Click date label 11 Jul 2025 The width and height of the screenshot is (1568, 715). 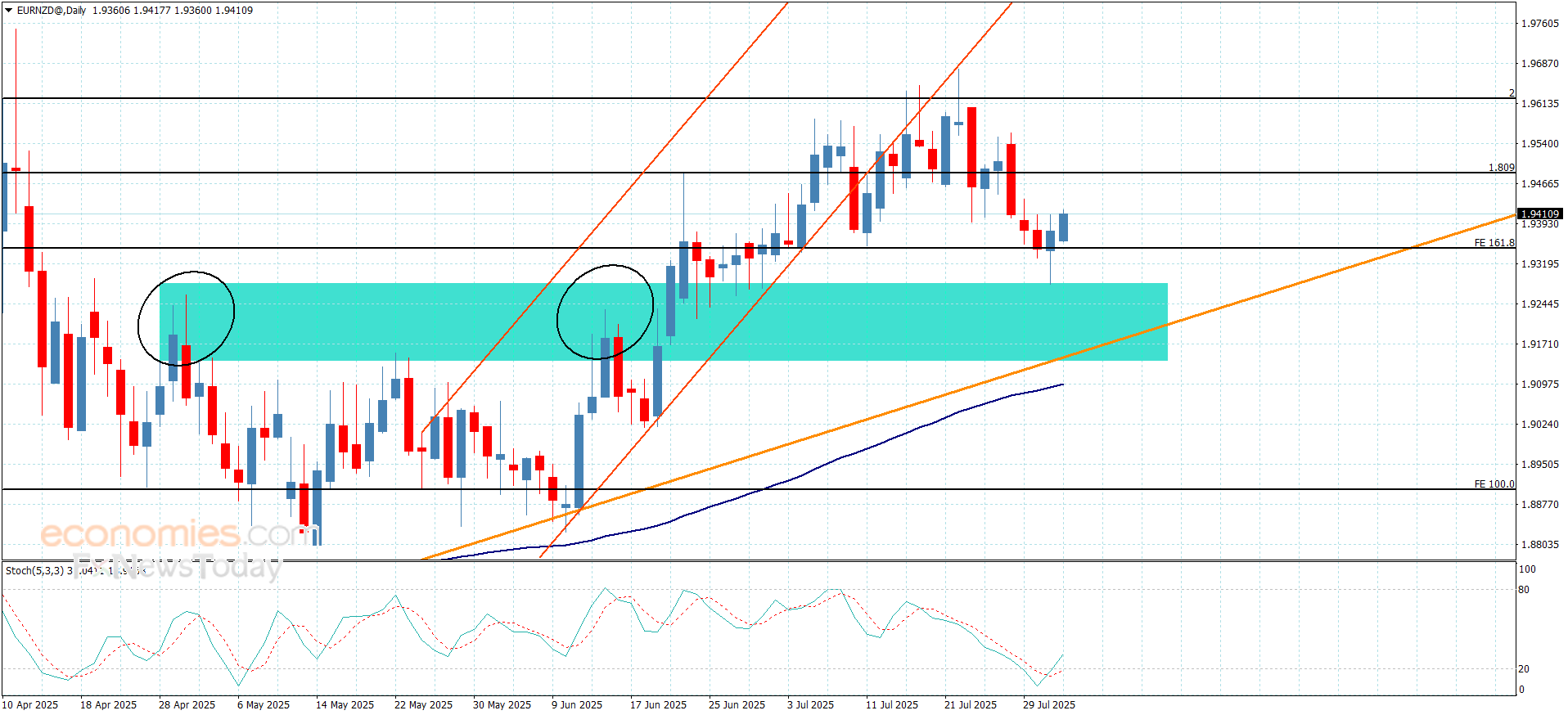892,705
